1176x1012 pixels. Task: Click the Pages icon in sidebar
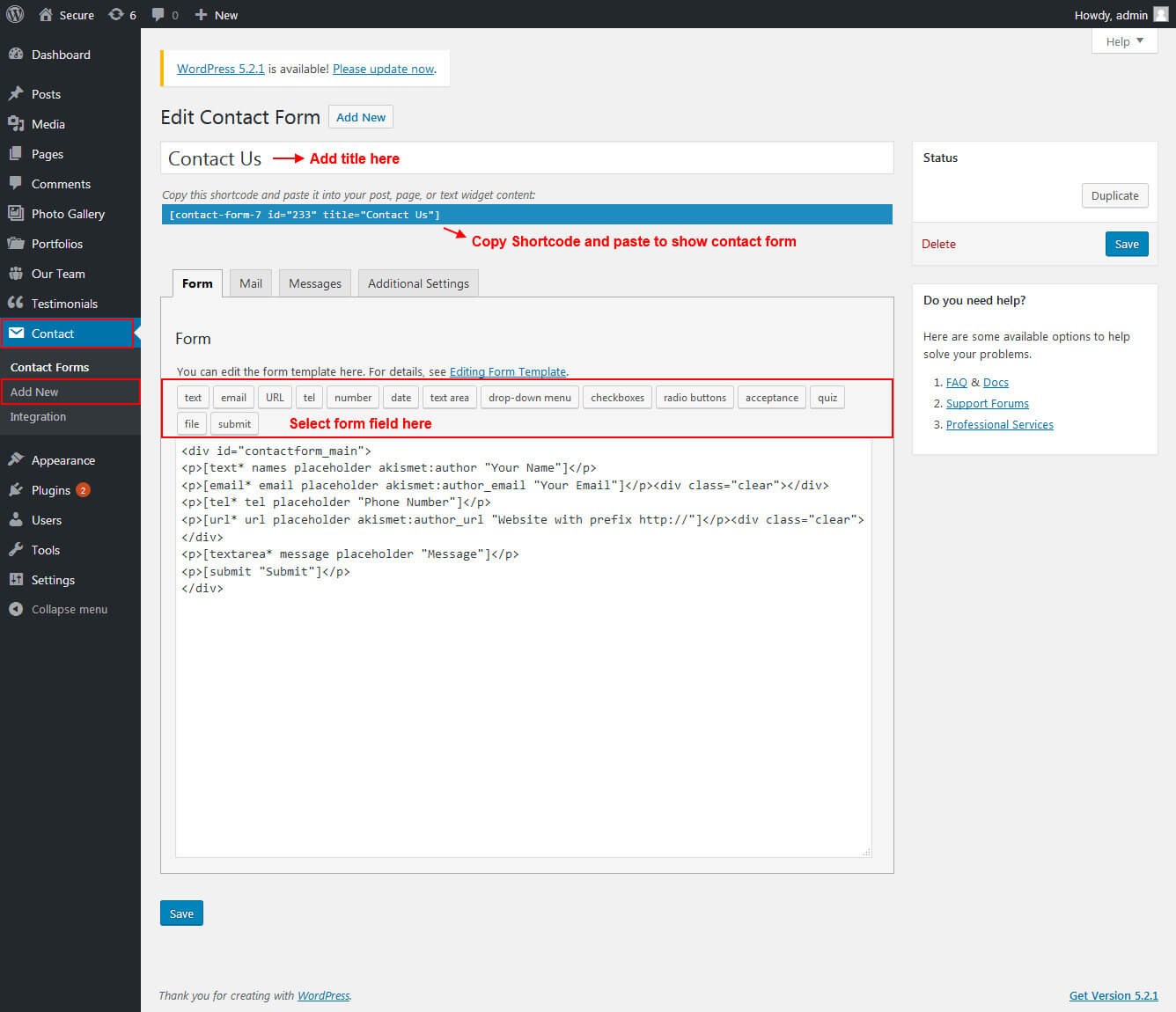point(16,153)
